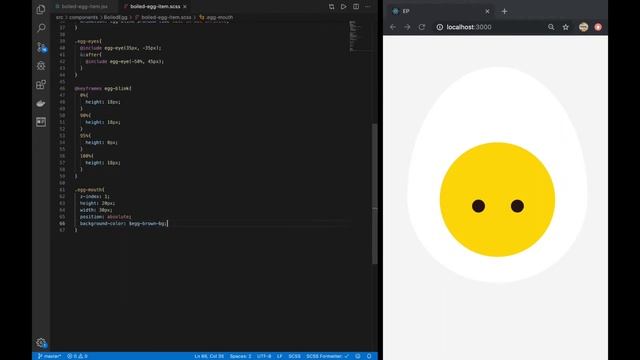640x360 pixels.
Task: Click the left eye of the egg
Action: (478, 206)
